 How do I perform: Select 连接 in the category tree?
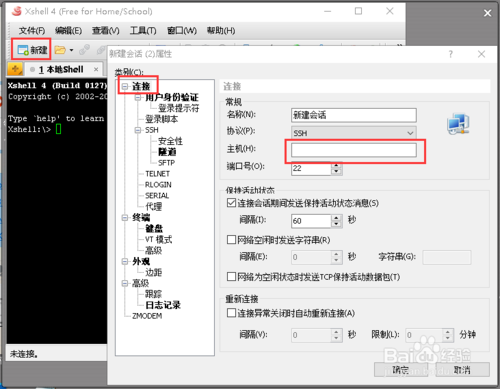(141, 87)
